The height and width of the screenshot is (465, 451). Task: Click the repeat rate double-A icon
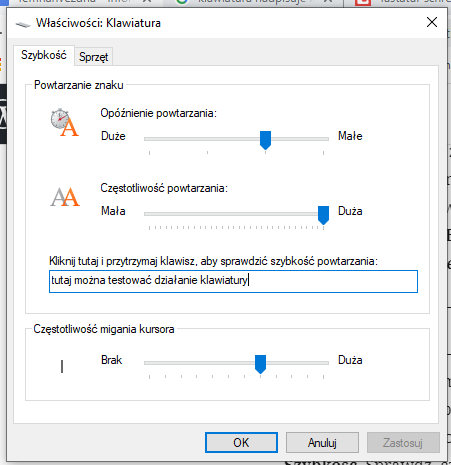coord(65,197)
